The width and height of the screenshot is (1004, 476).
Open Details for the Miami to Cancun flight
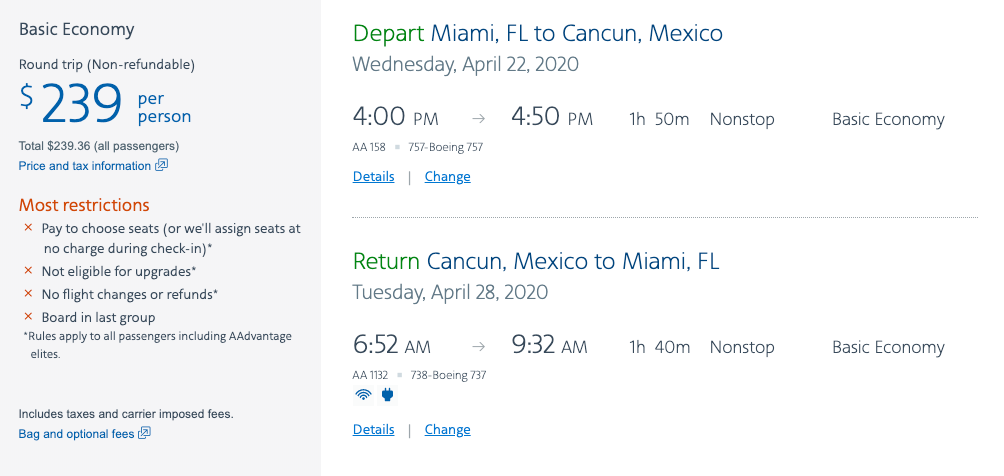[374, 177]
